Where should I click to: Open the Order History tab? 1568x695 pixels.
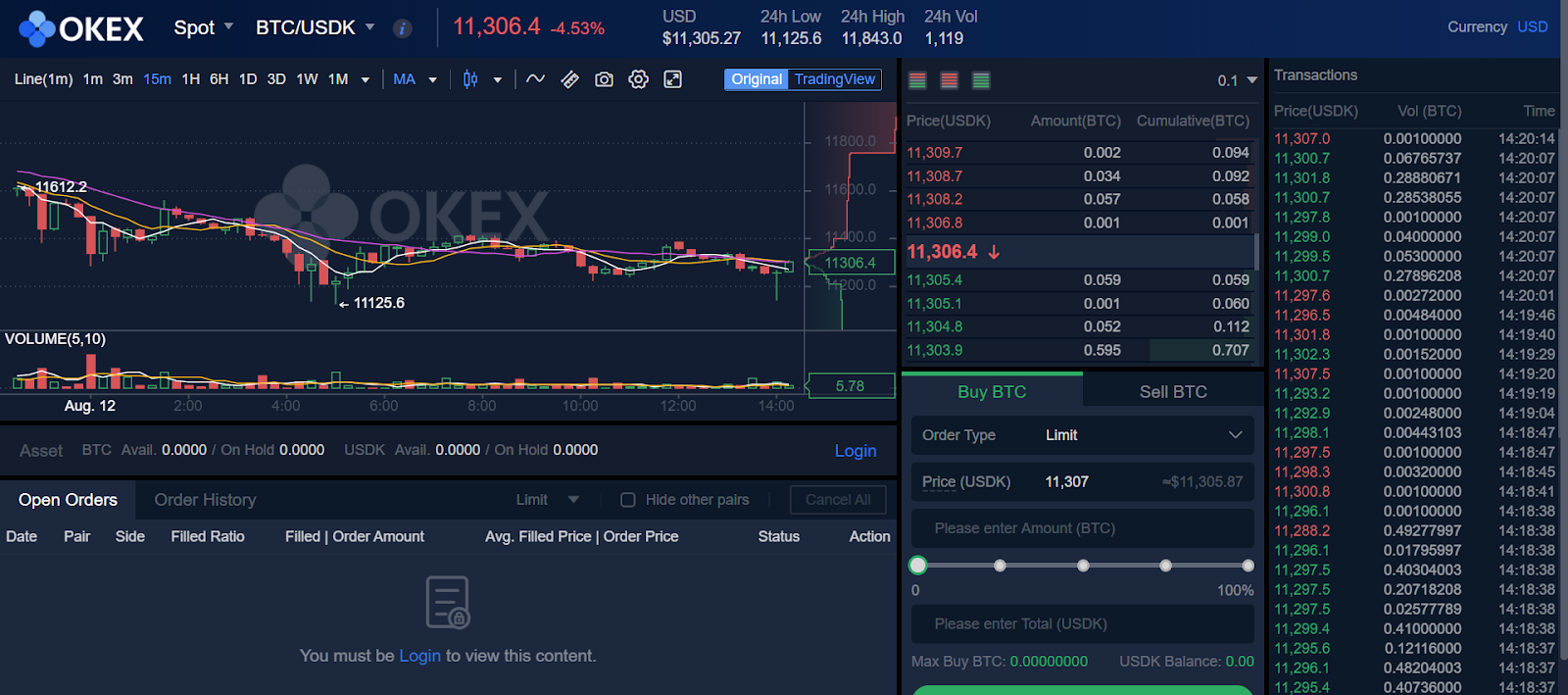point(205,500)
